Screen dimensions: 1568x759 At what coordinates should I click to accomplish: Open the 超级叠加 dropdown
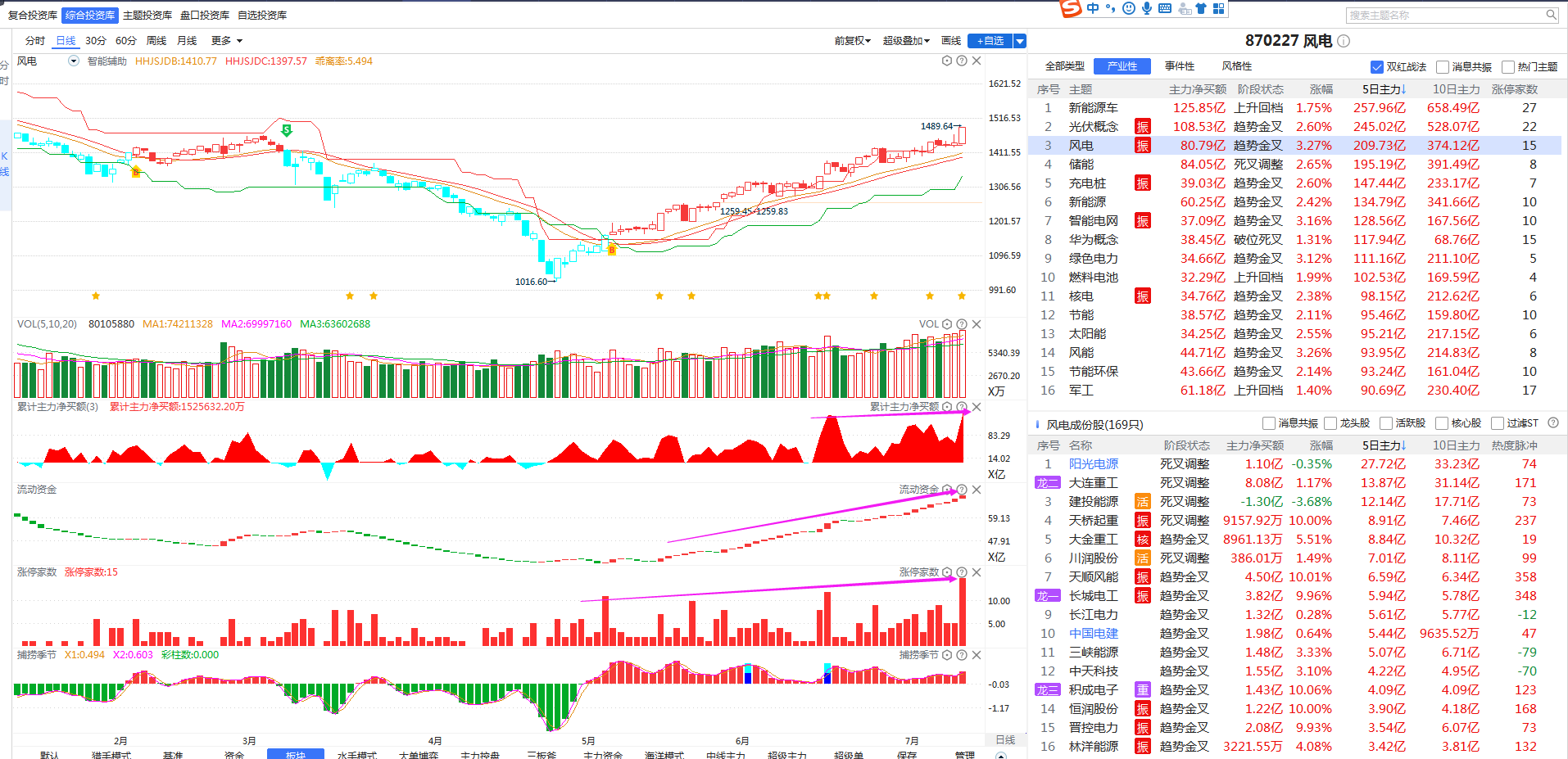[906, 41]
